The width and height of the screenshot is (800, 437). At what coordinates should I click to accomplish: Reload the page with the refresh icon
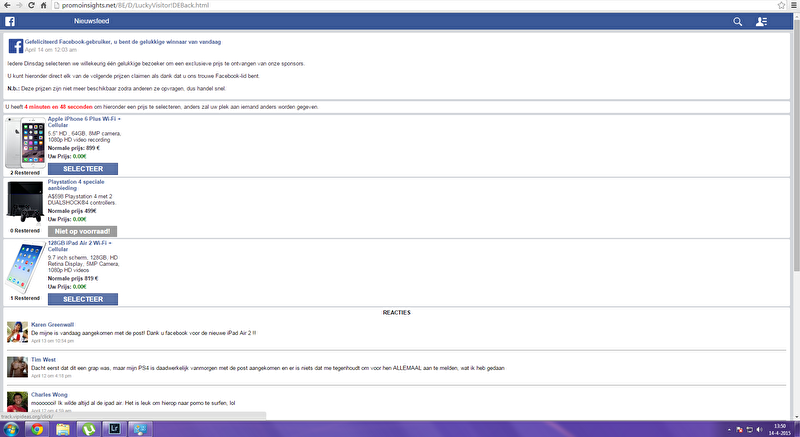point(31,5)
